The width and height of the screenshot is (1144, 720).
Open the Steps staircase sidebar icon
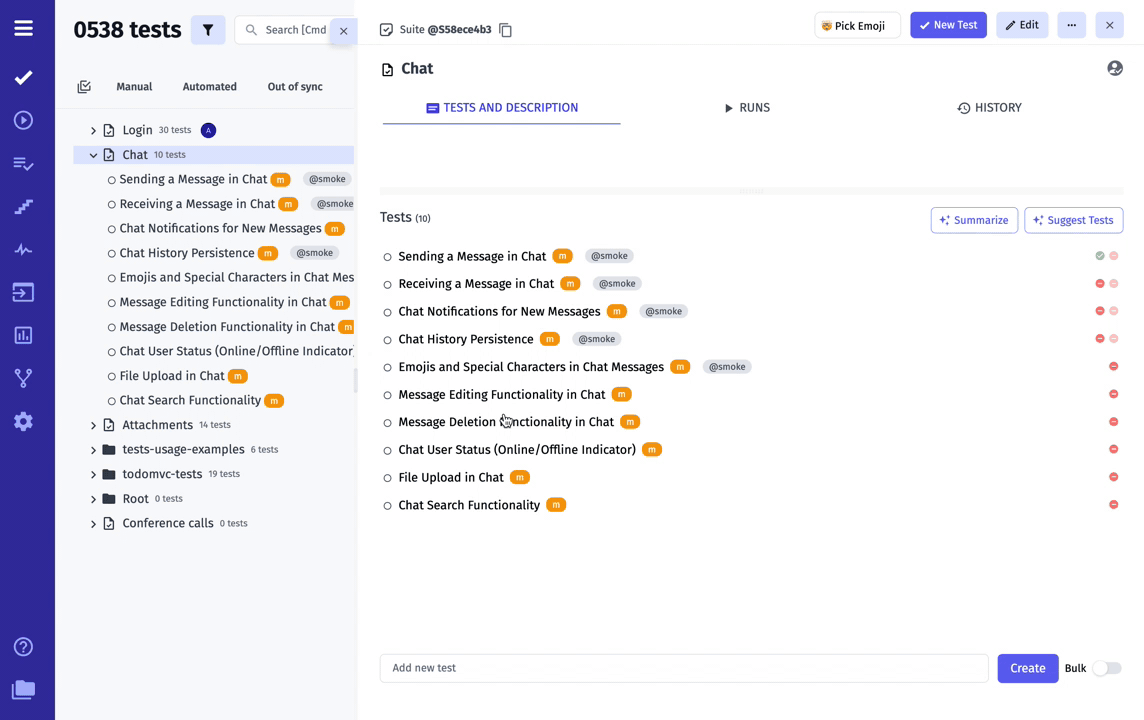(x=23, y=207)
